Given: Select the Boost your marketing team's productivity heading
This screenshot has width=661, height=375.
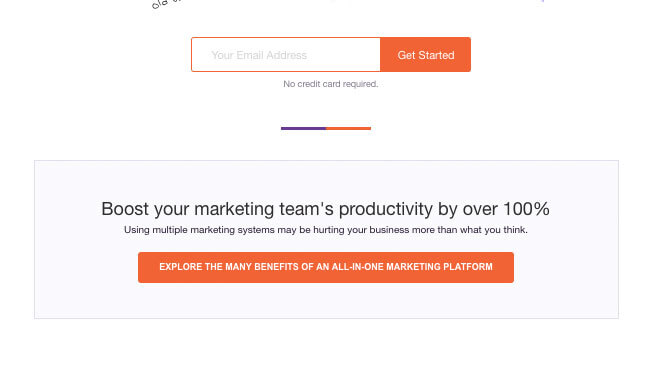Looking at the screenshot, I should pyautogui.click(x=325, y=209).
